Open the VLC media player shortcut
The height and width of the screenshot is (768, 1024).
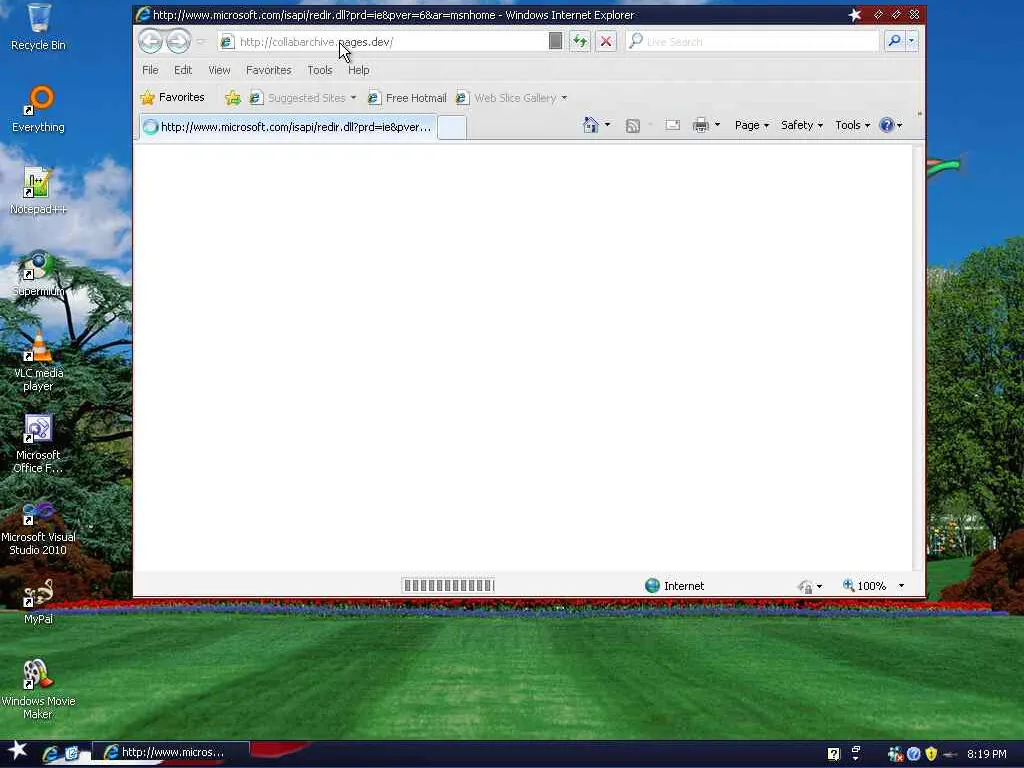[x=39, y=361]
